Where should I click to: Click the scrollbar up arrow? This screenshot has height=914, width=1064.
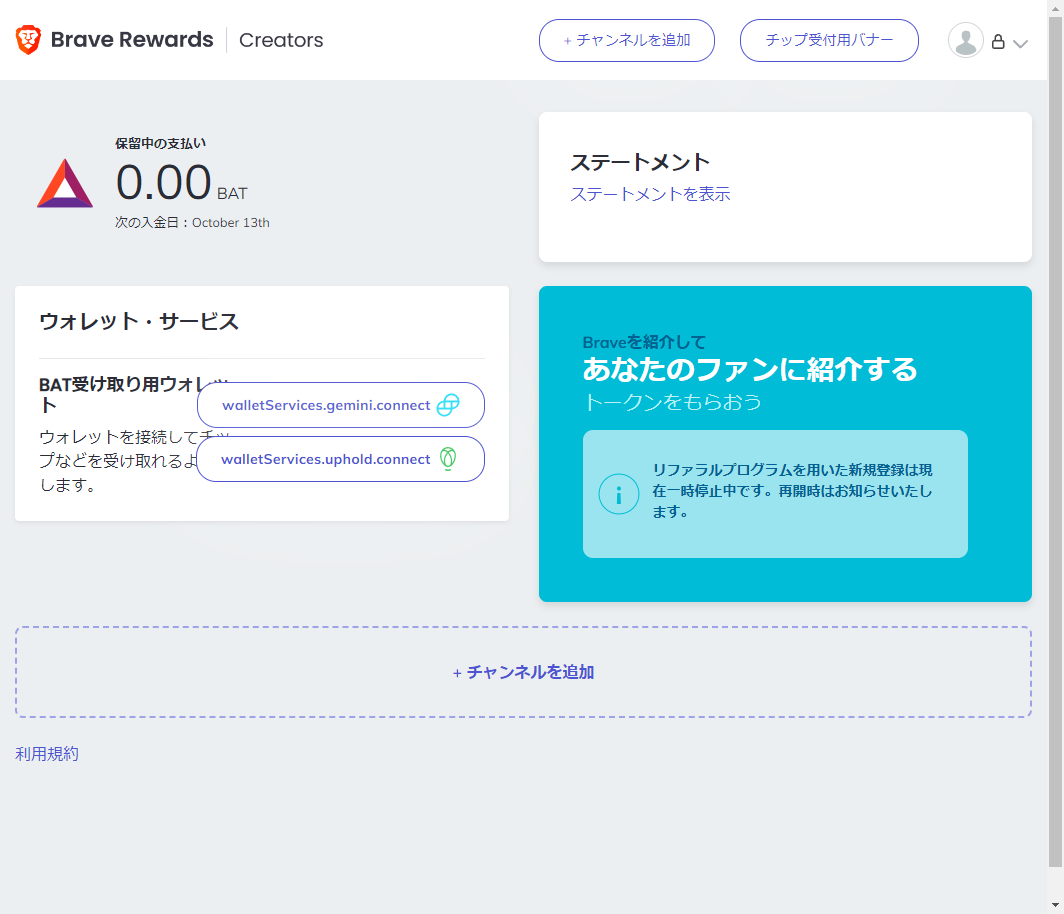pos(1055,8)
